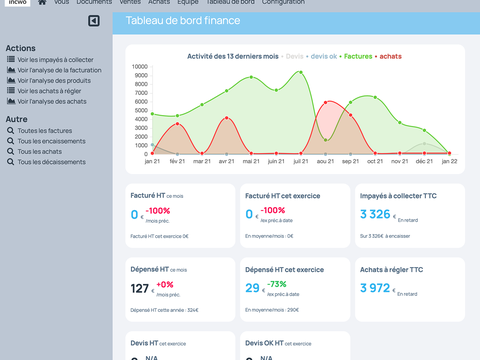Open the Ventes menu

tap(130, 2)
